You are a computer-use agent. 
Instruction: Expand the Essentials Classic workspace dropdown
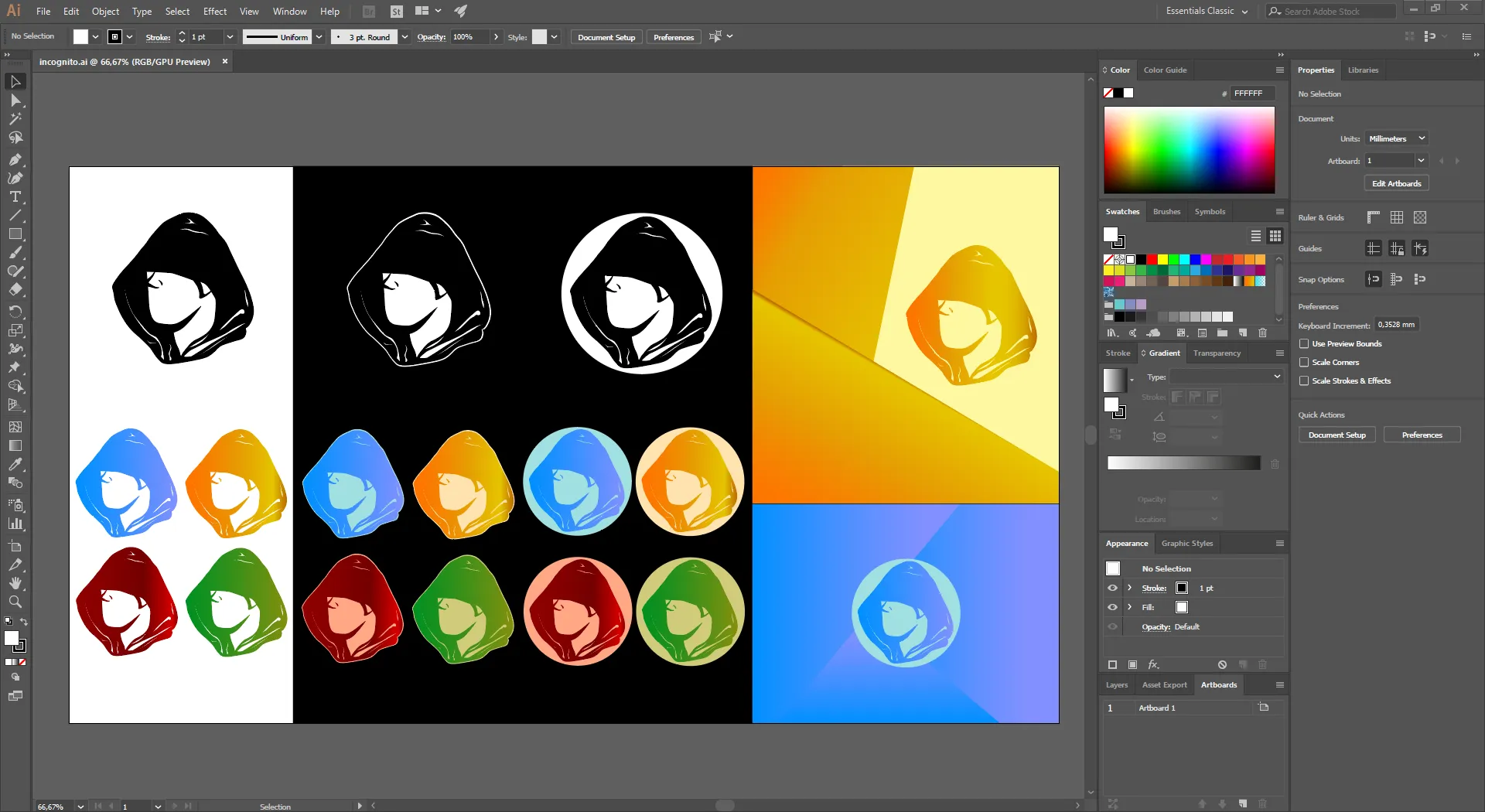[x=1207, y=12]
